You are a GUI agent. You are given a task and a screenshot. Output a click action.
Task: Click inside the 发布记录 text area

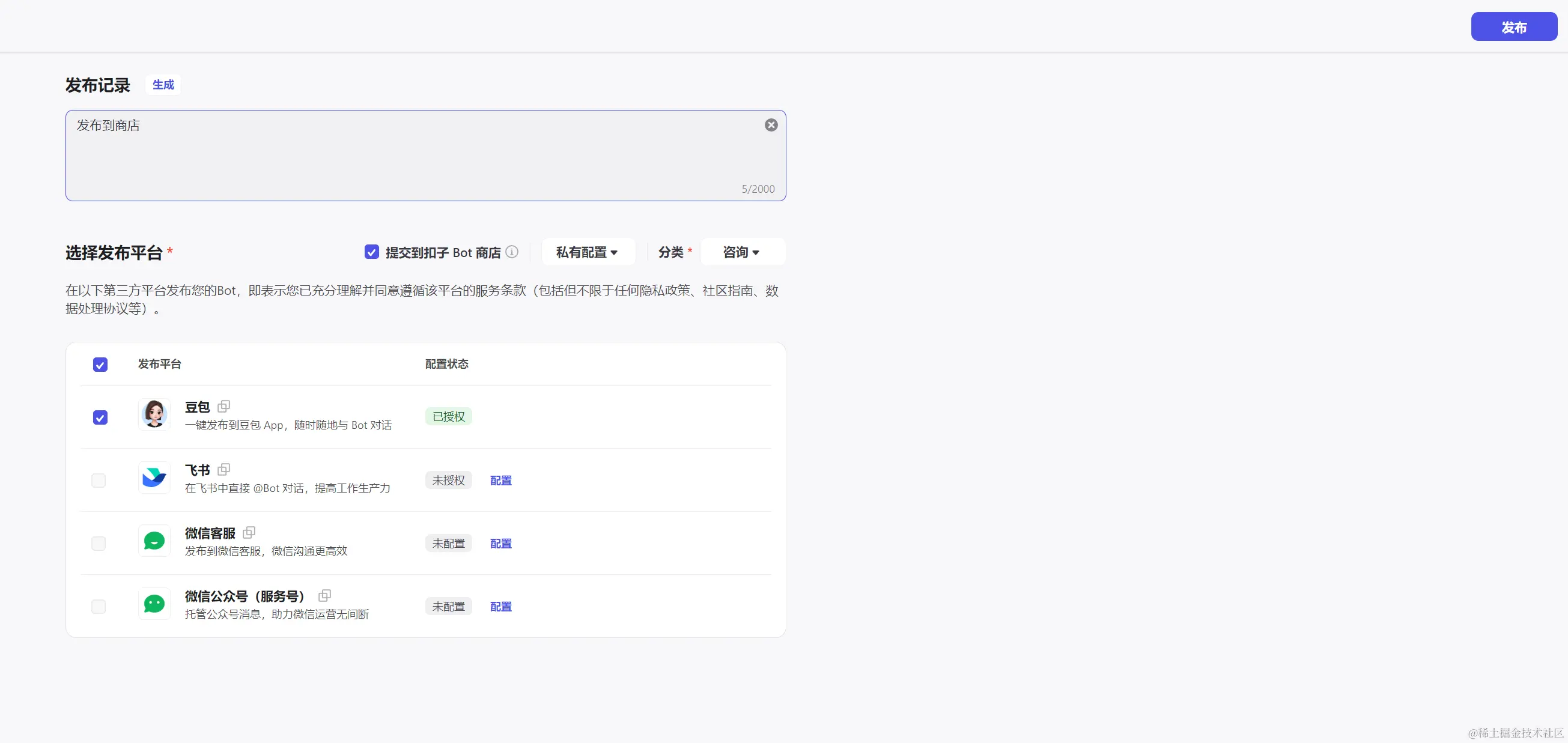coord(414,158)
